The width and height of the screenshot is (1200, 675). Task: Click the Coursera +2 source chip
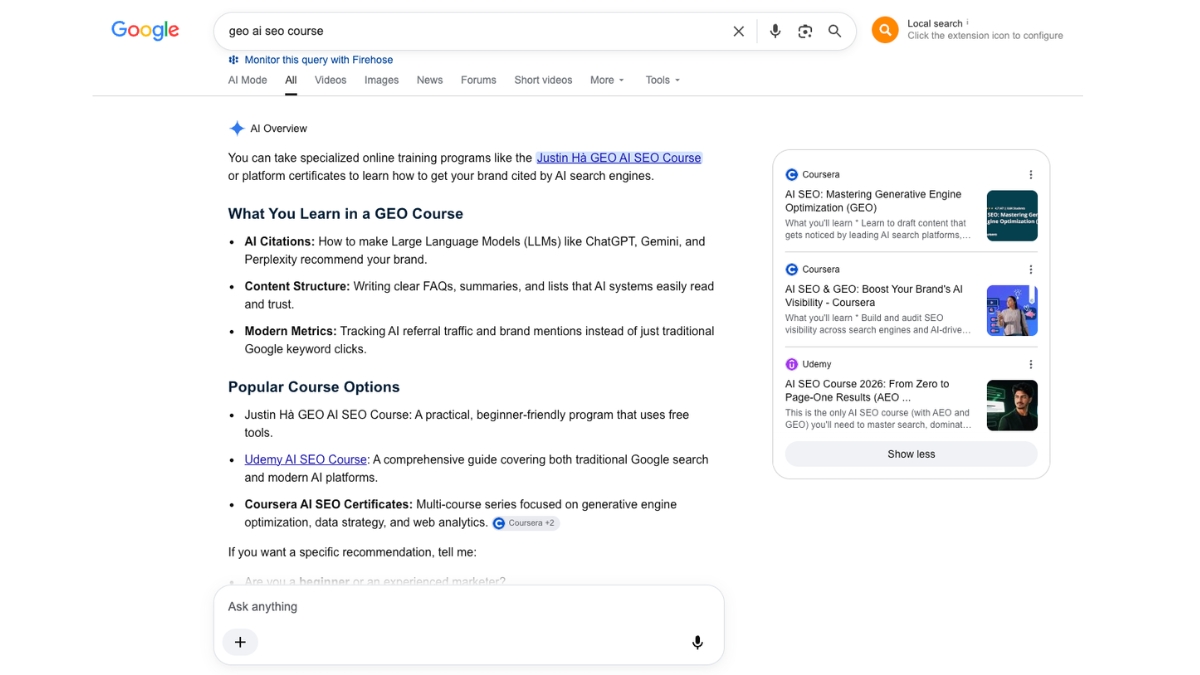click(x=525, y=523)
